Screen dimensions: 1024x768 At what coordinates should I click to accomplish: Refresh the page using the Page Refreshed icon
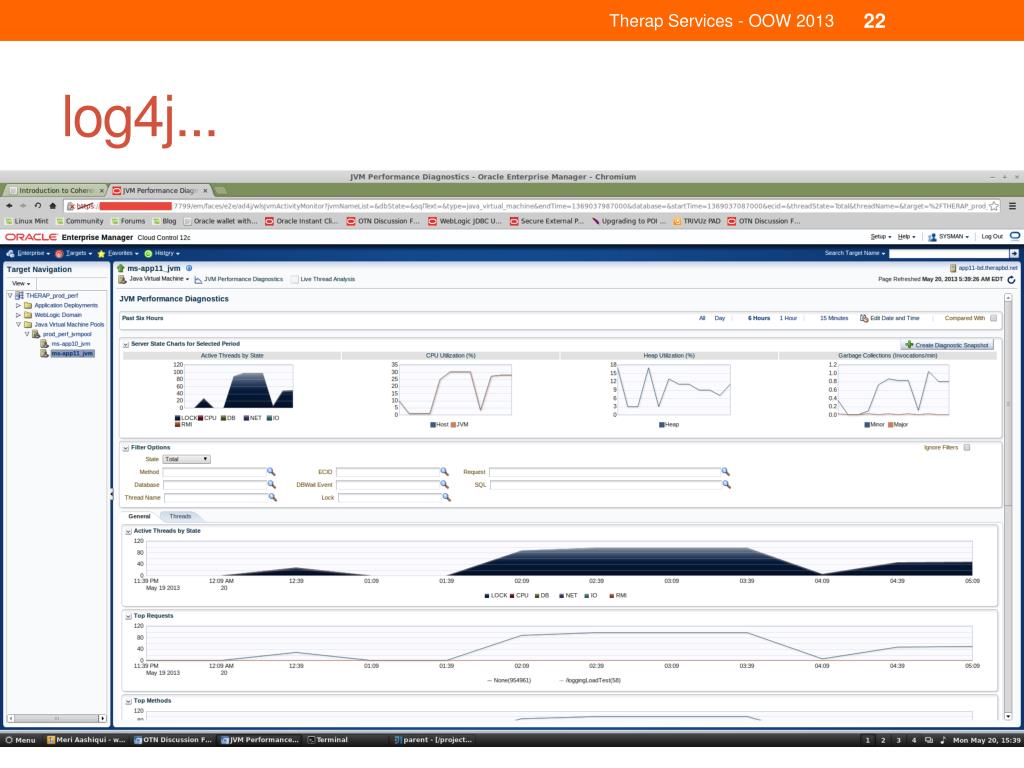[1012, 280]
